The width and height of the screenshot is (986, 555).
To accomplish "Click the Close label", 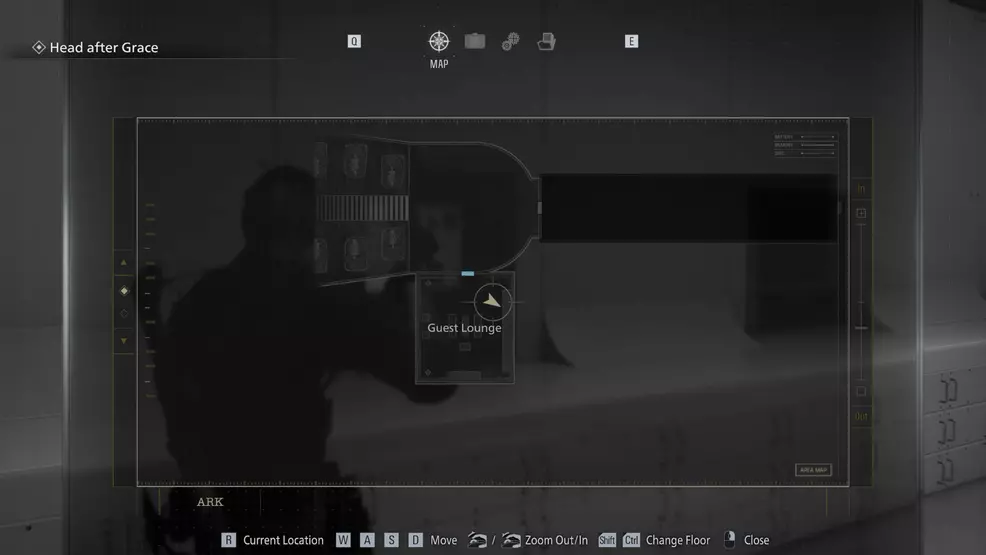I will click(756, 540).
